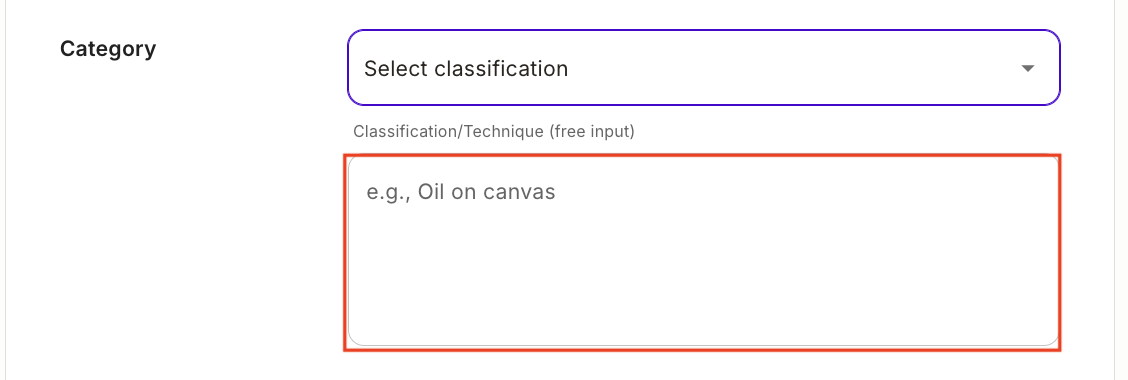1128x380 pixels.
Task: Open the Select classification dropdown
Action: (704, 68)
